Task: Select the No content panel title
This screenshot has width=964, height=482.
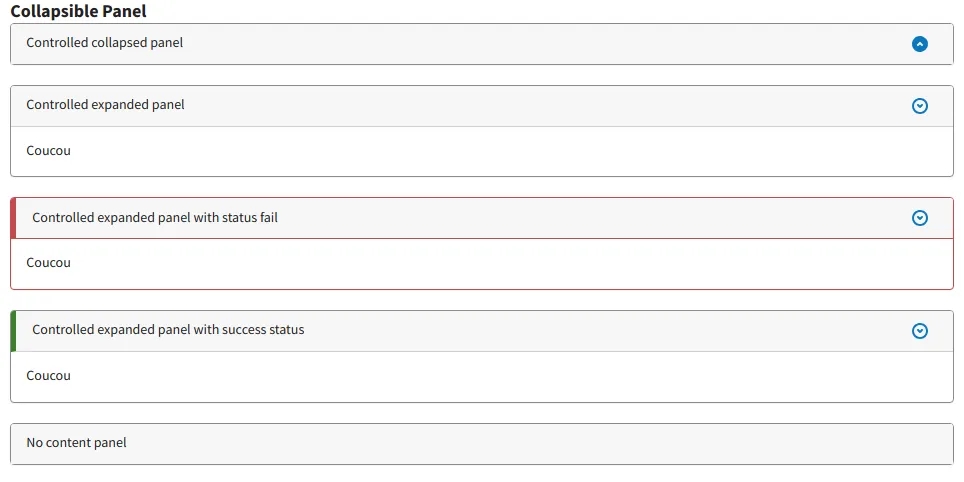Action: click(x=76, y=443)
